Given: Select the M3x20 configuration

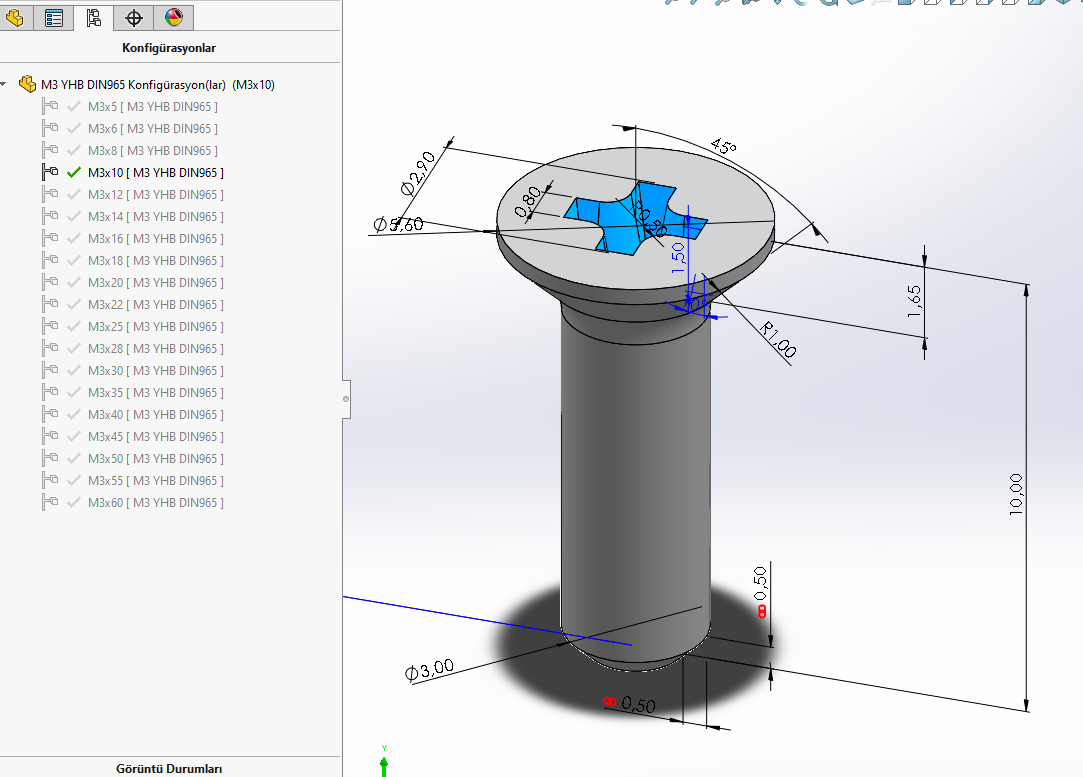Looking at the screenshot, I should (x=155, y=283).
